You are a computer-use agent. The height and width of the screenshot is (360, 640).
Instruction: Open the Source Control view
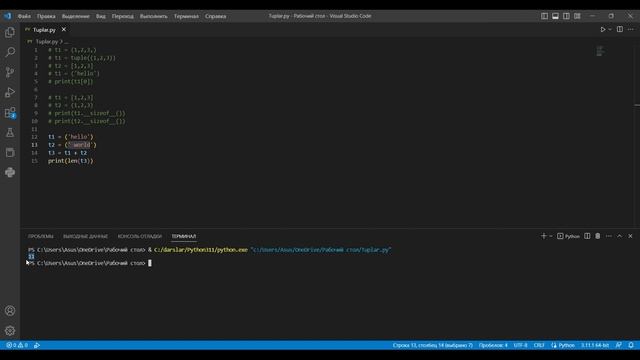pyautogui.click(x=10, y=72)
